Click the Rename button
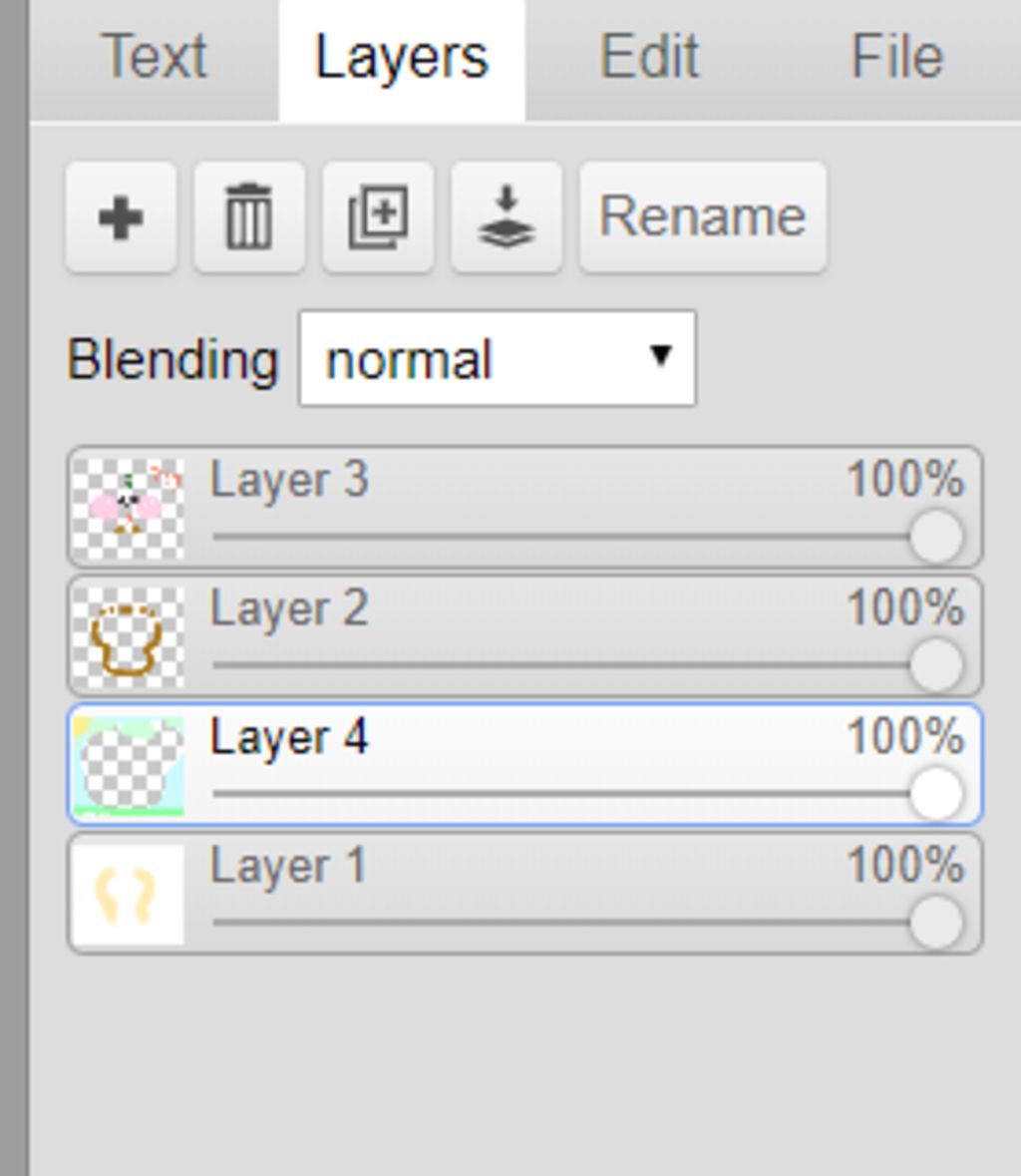The height and width of the screenshot is (1176, 1021). tap(702, 217)
